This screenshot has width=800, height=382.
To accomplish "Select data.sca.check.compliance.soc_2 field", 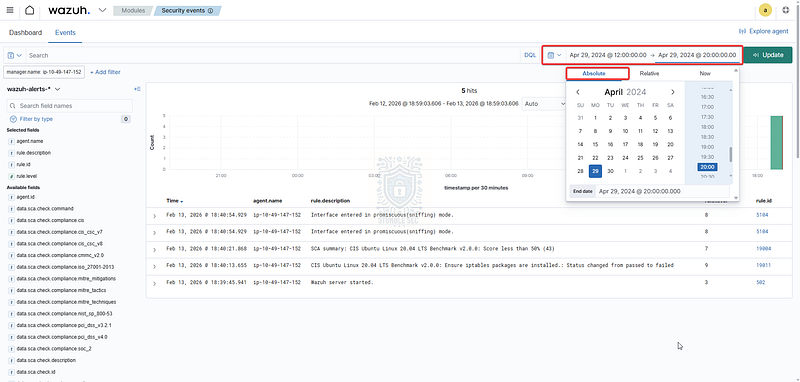I will coord(54,349).
